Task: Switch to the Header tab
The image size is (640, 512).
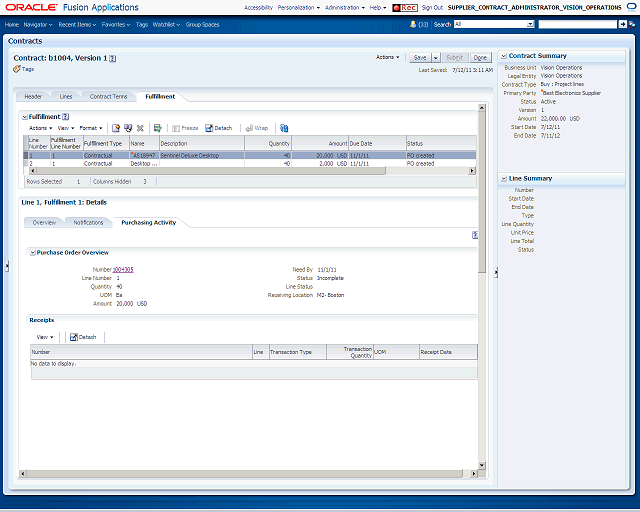Action: 33,97
